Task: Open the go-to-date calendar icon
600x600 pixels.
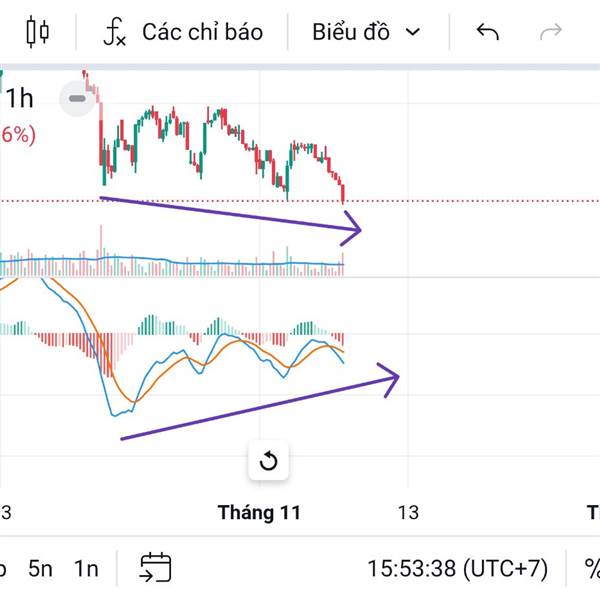Action: coord(155,568)
